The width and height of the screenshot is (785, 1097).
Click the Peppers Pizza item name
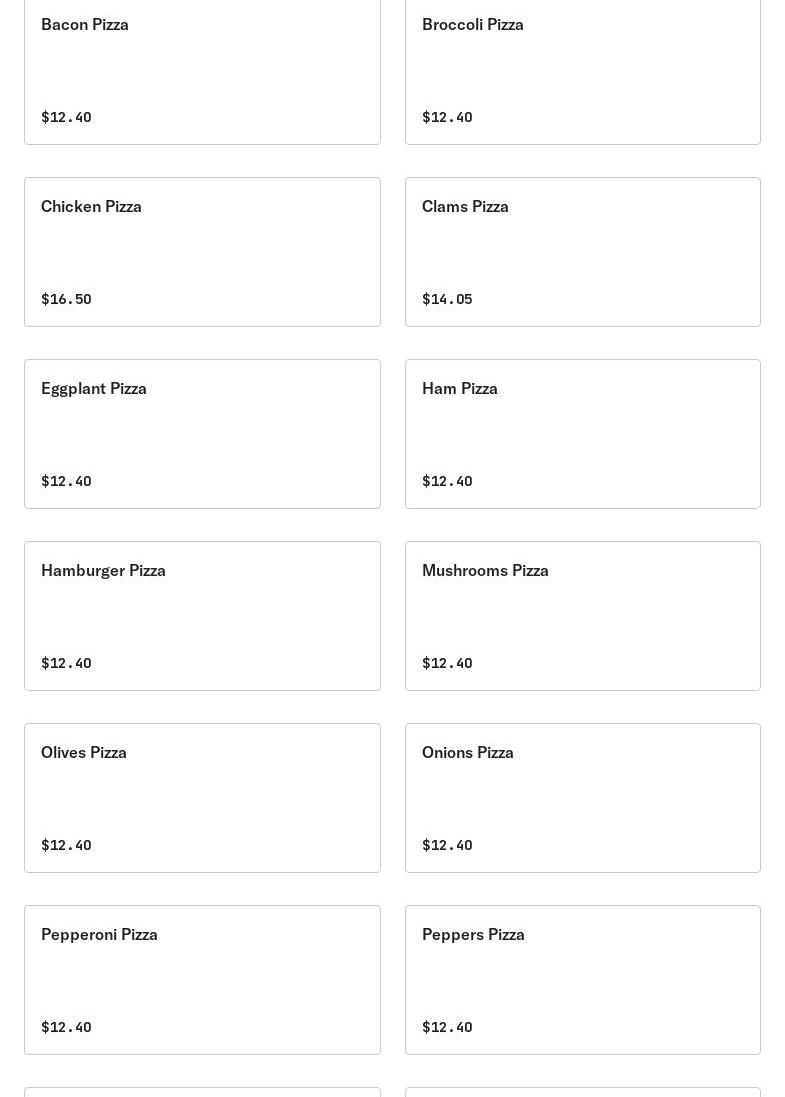pyautogui.click(x=473, y=934)
